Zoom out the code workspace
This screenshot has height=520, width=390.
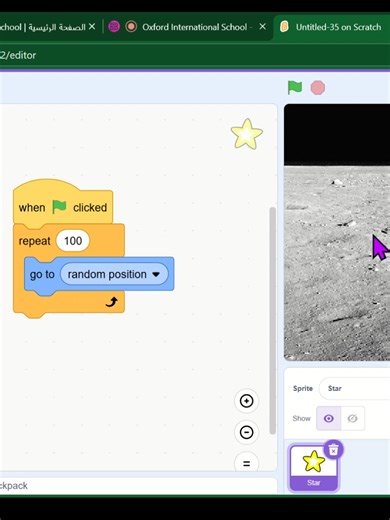(x=246, y=432)
